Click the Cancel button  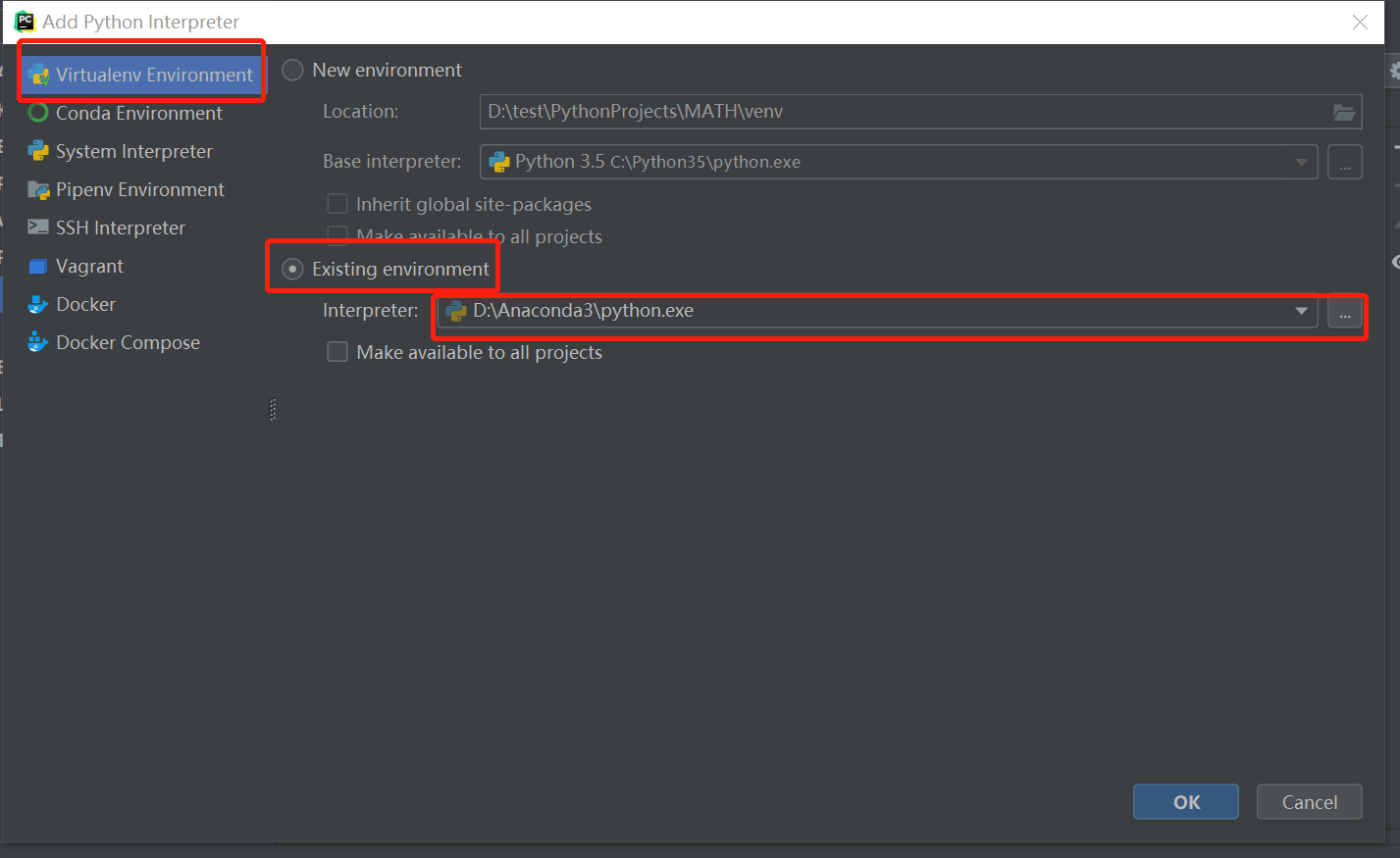tap(1310, 802)
